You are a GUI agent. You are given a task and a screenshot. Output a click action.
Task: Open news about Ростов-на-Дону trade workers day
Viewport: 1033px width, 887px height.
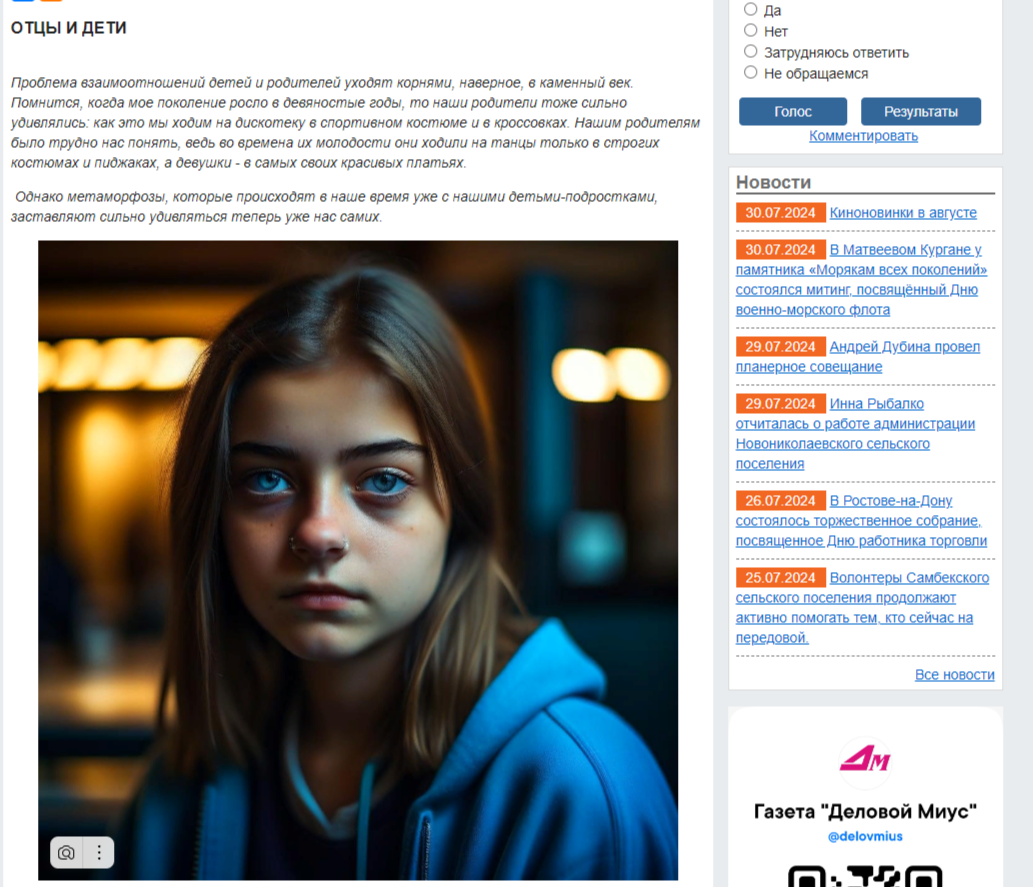(861, 521)
